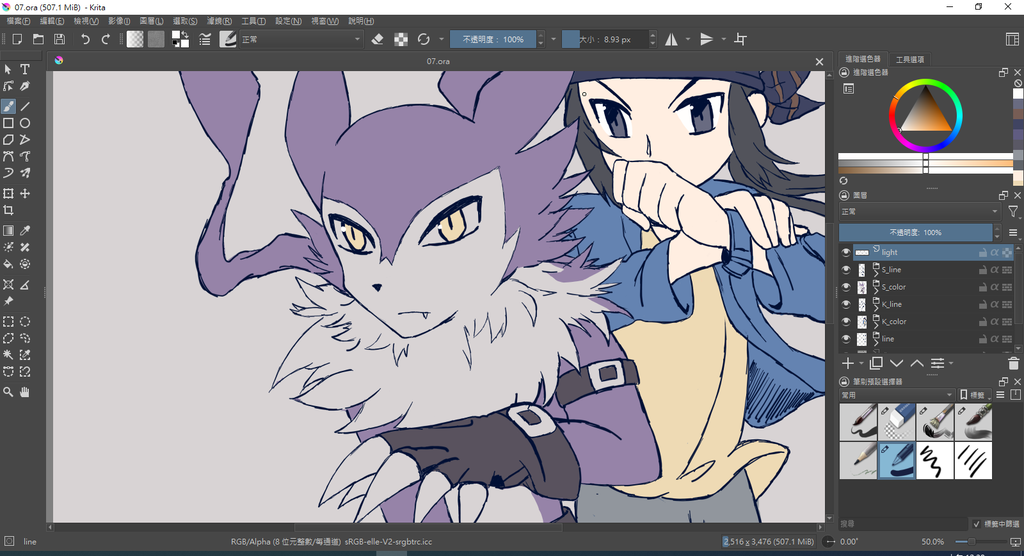The image size is (1024, 556).
Task: Open the brush editor settings
Action: (x=205, y=39)
